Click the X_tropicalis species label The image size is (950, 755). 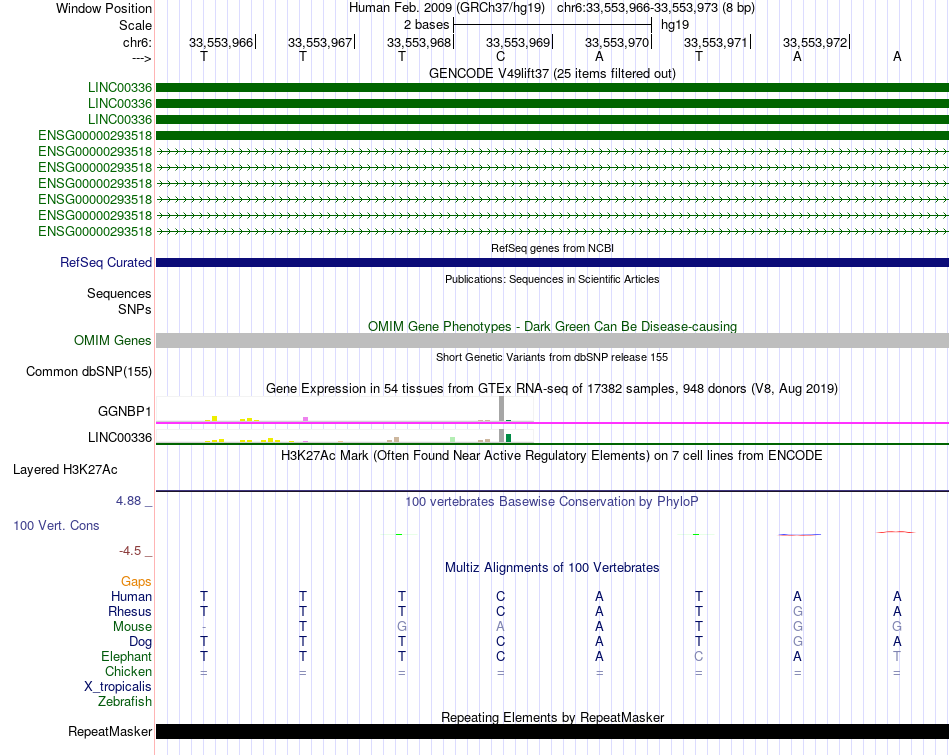pyautogui.click(x=118, y=687)
